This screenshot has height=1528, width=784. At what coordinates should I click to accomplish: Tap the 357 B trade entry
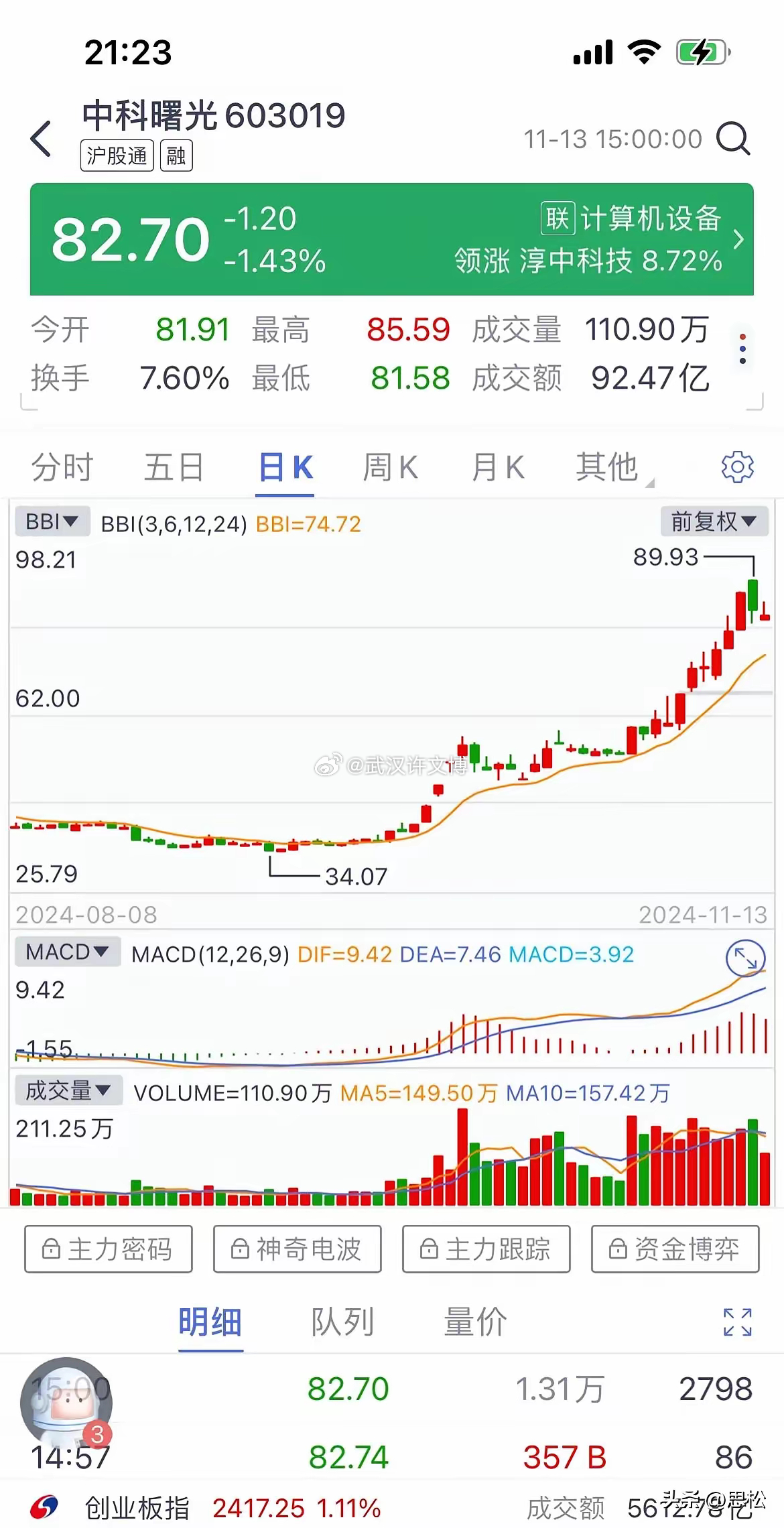coord(565,1458)
